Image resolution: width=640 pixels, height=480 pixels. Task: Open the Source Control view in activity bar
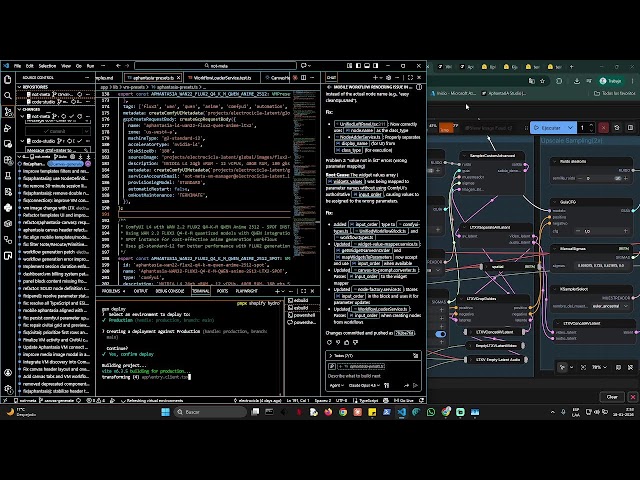click(x=8, y=111)
